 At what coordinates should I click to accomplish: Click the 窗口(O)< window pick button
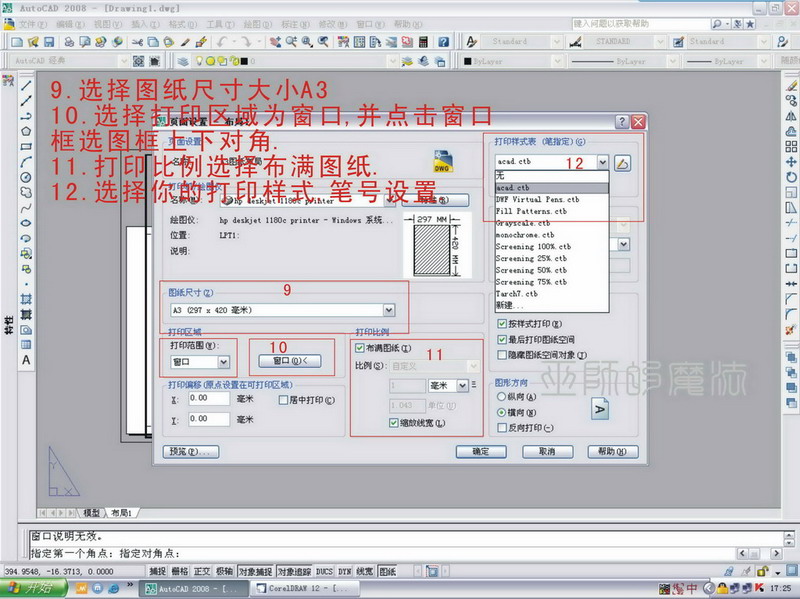pos(290,361)
